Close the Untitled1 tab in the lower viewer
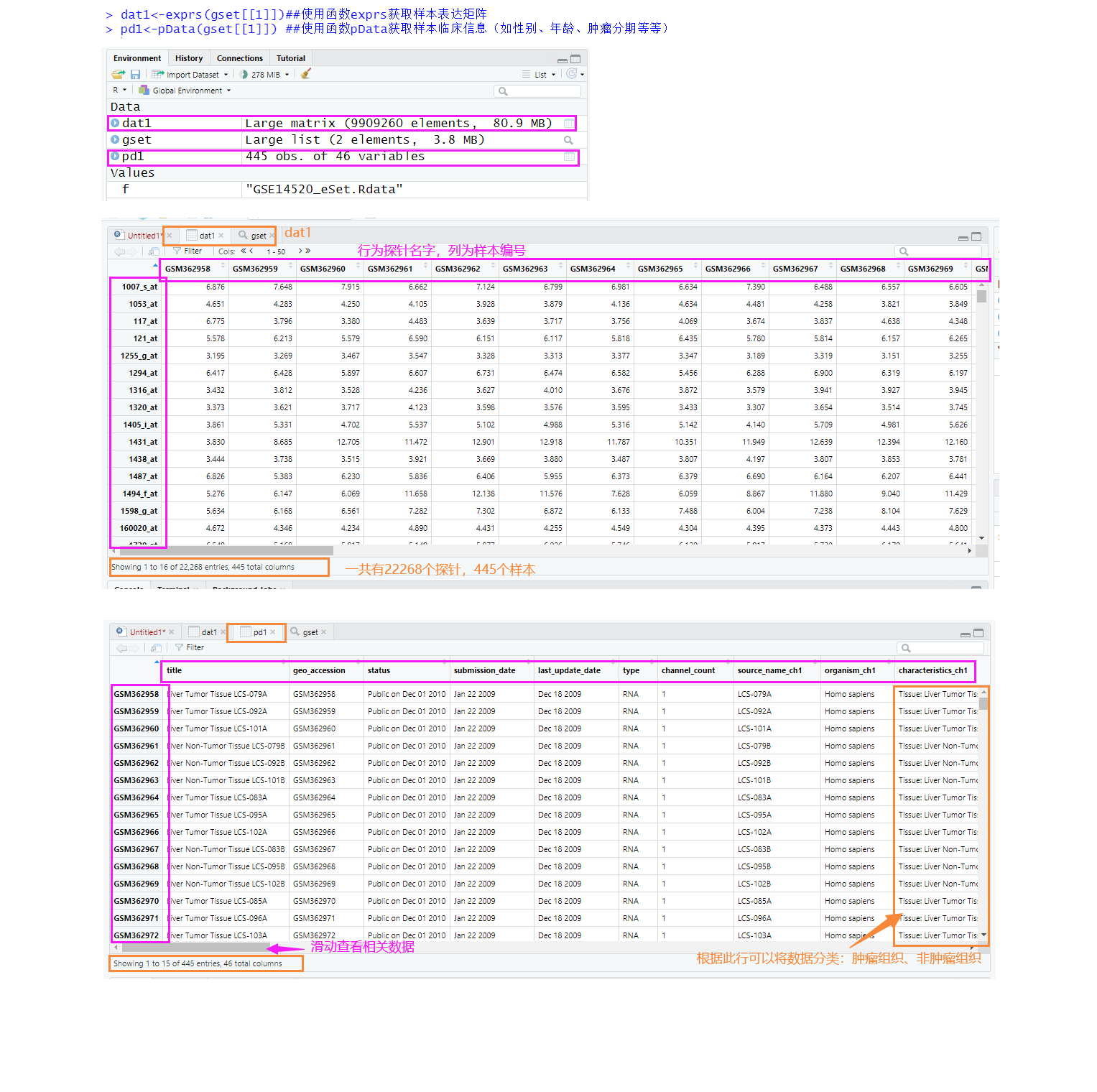The height and width of the screenshot is (1092, 1097). pos(171,632)
